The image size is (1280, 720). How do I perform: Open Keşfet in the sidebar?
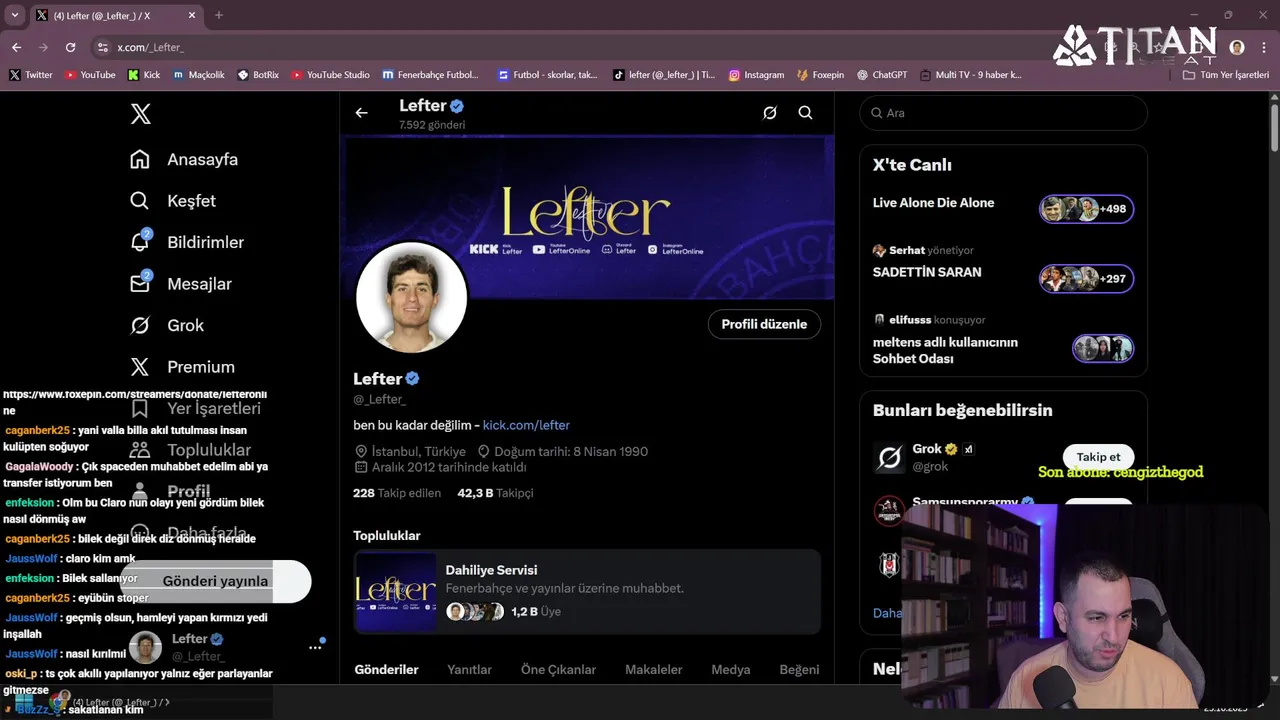pos(173,201)
